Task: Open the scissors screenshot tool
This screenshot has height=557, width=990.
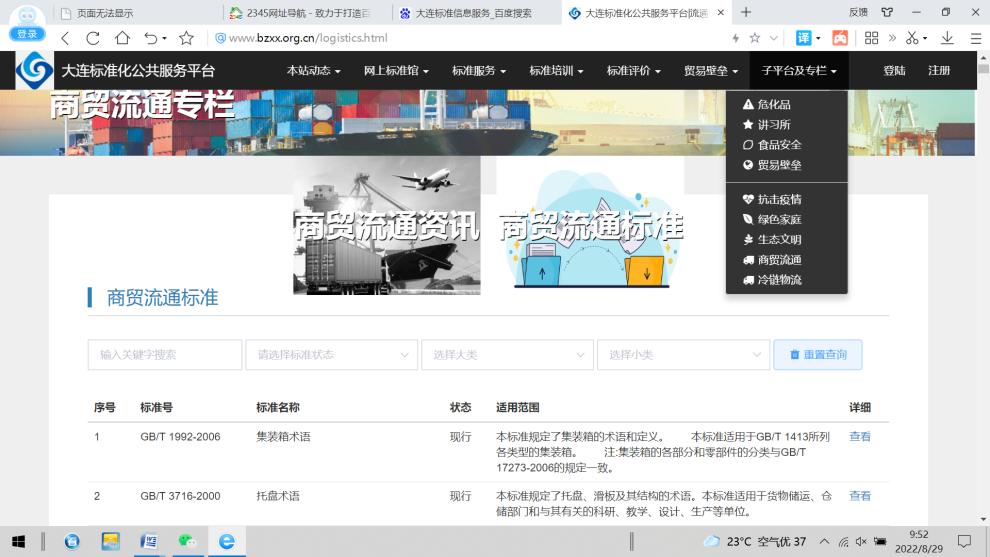Action: pyautogui.click(x=911, y=38)
